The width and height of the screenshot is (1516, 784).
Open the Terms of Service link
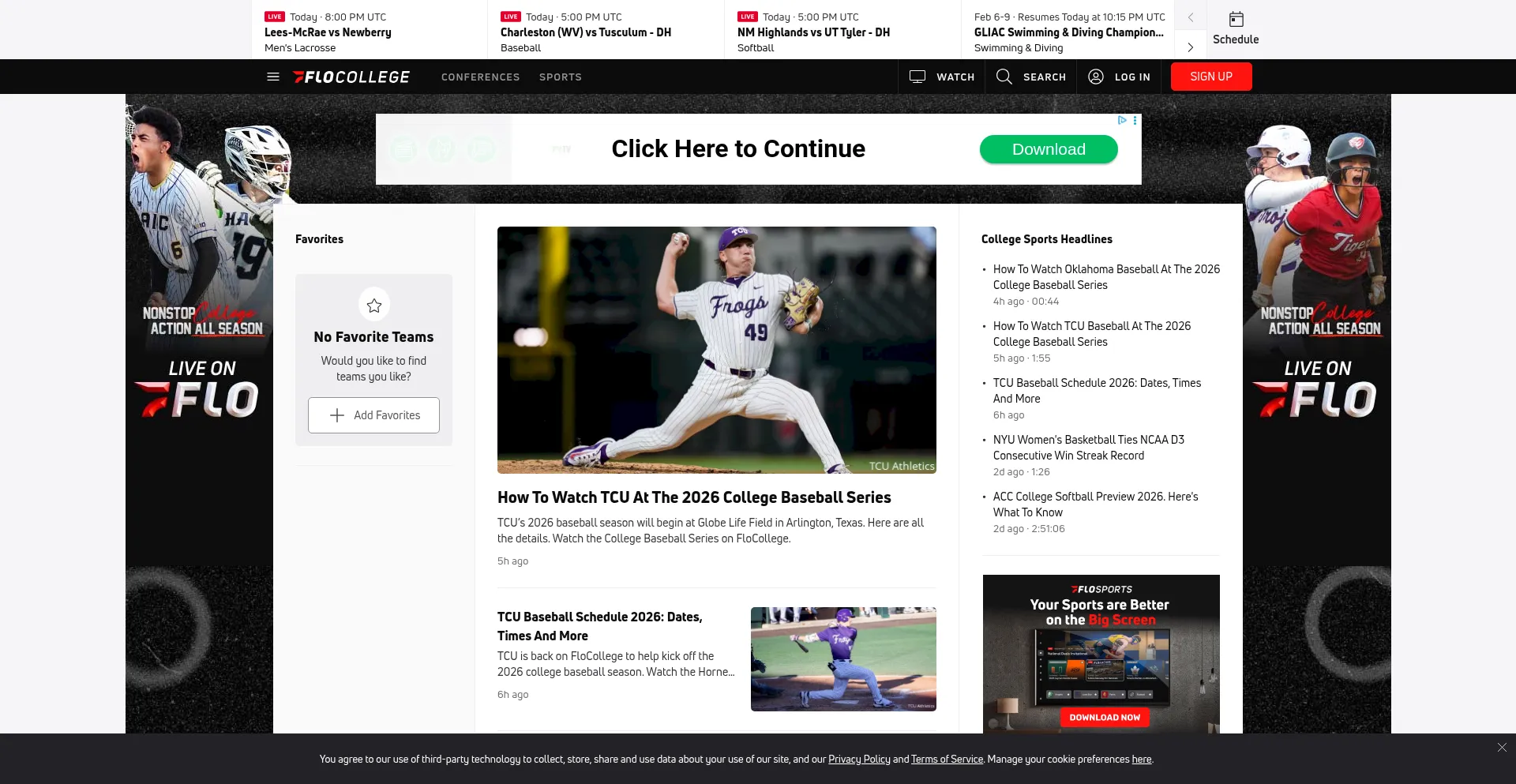pos(947,759)
